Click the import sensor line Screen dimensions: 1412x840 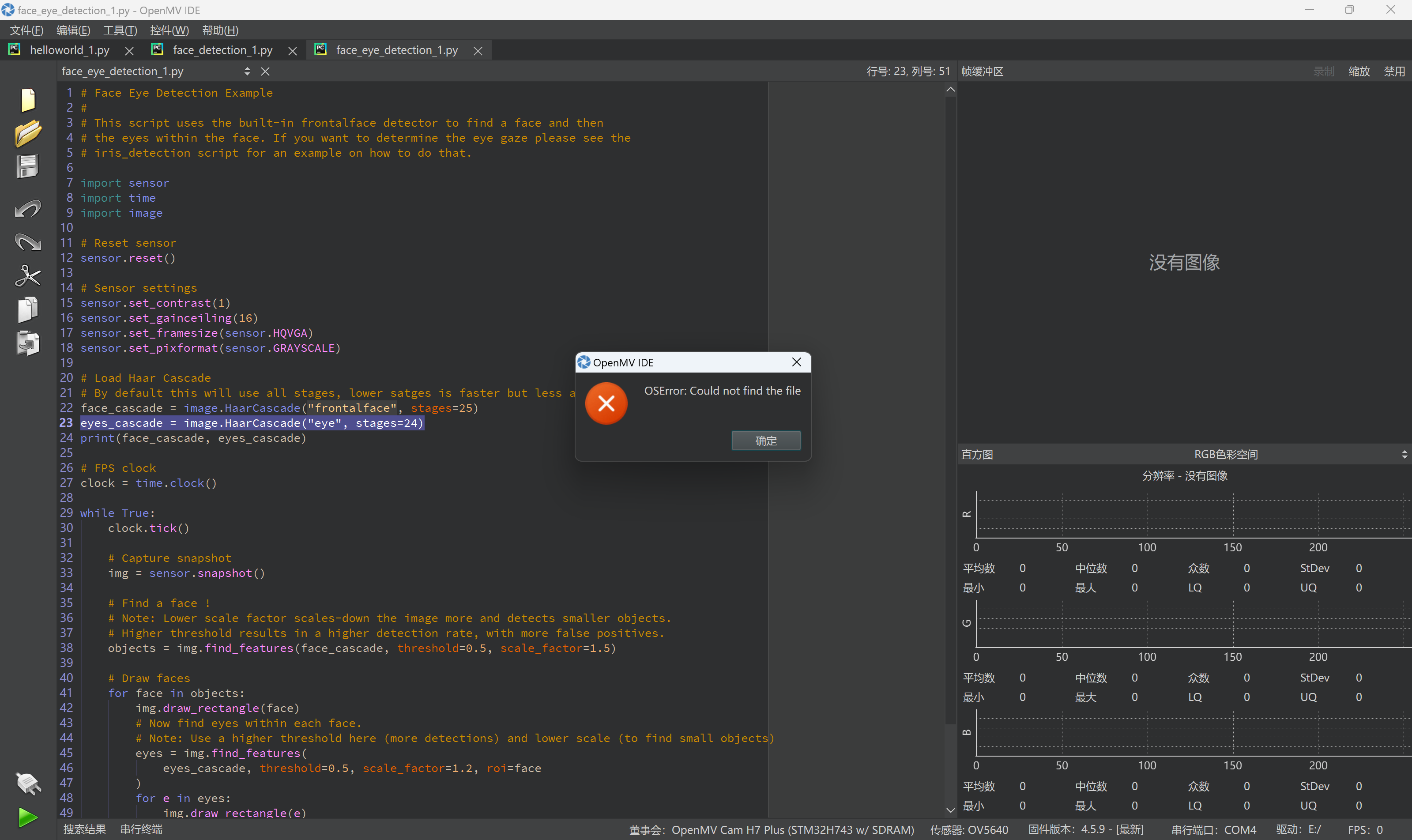tap(124, 183)
